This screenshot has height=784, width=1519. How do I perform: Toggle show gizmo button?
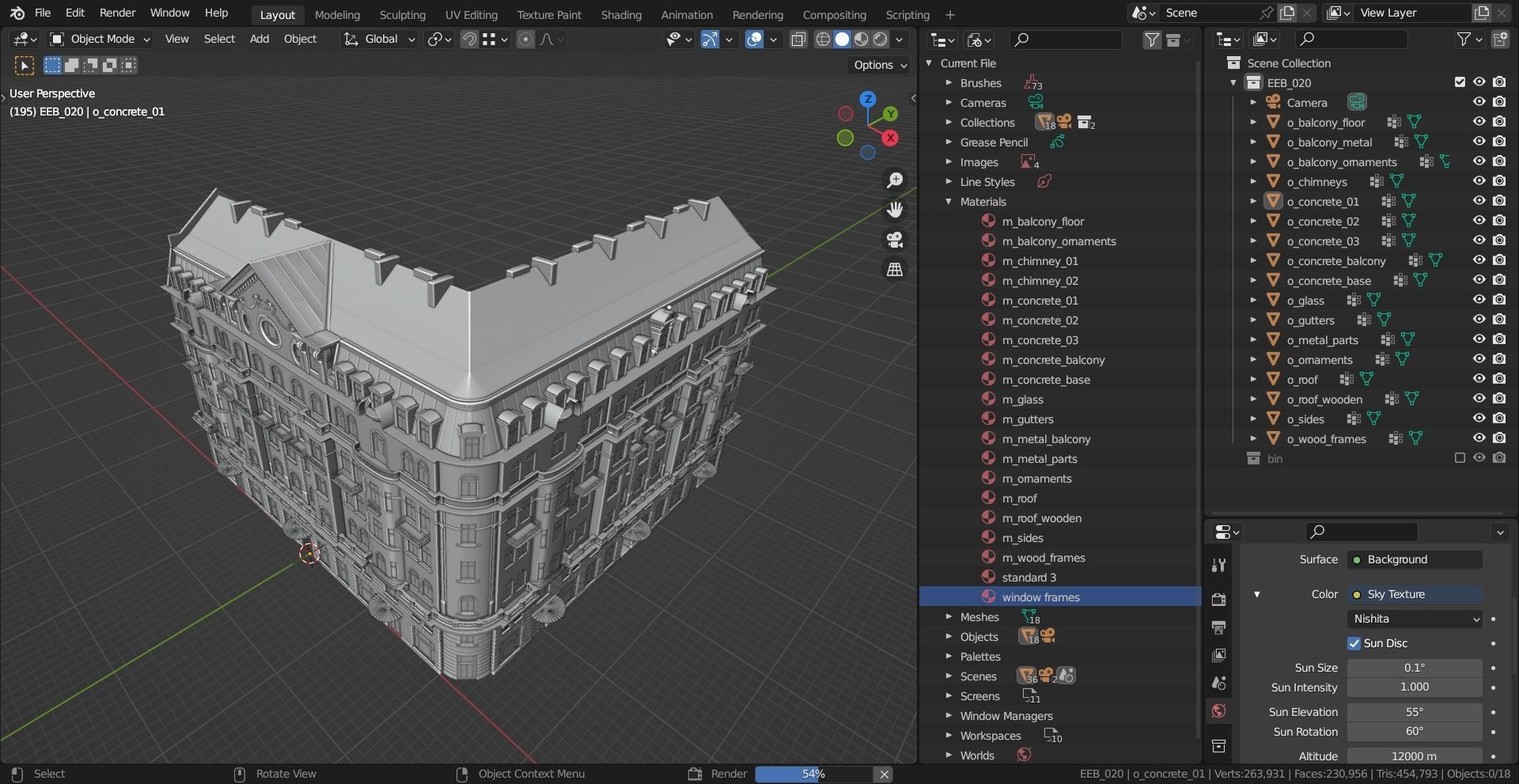710,39
